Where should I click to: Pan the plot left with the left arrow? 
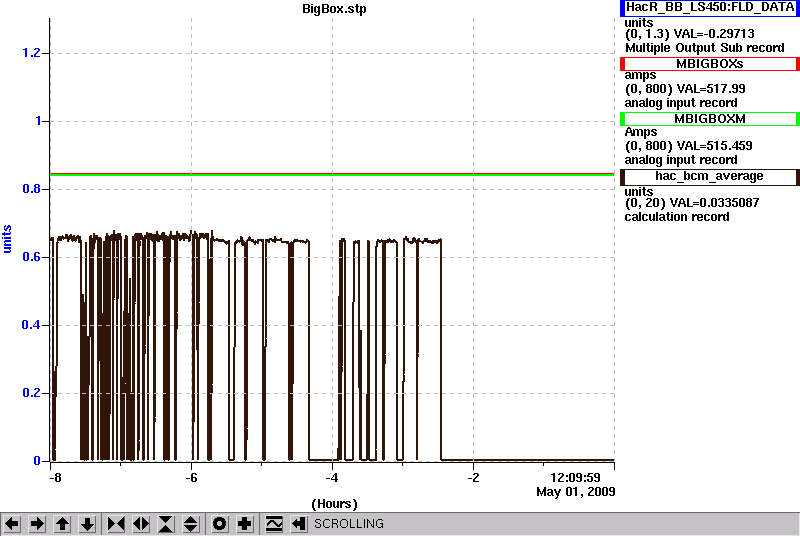[12, 524]
